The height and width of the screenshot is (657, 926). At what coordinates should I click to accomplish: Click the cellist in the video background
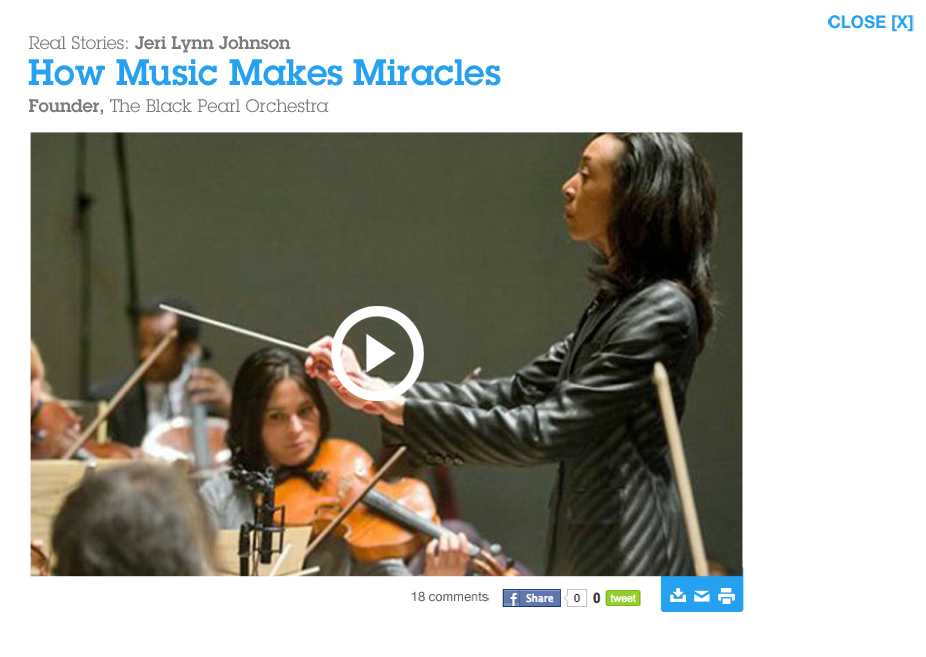(x=165, y=378)
